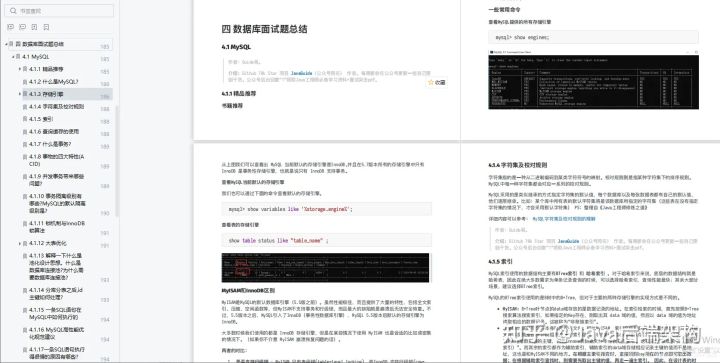Click the blue 字符集及校对规则 reference link
Image resolution: width=720 pixels, height=363 pixels.
pyautogui.click(x=564, y=219)
